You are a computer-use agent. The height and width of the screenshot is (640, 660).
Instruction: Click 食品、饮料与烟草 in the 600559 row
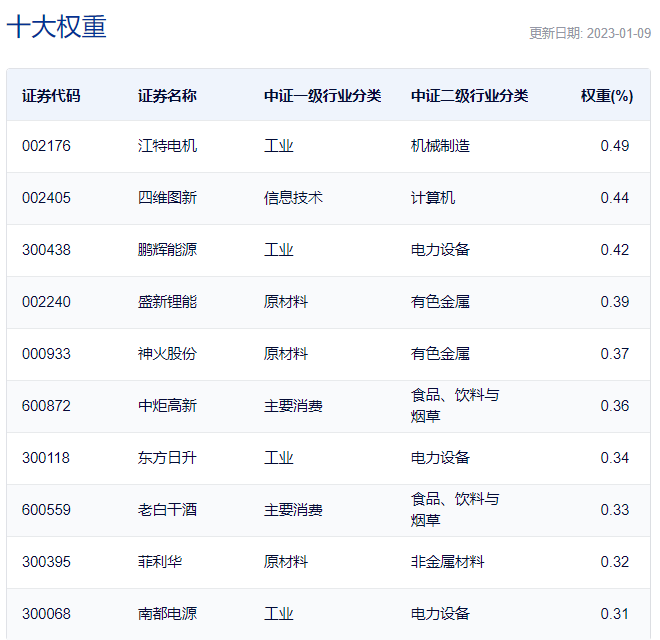(455, 510)
